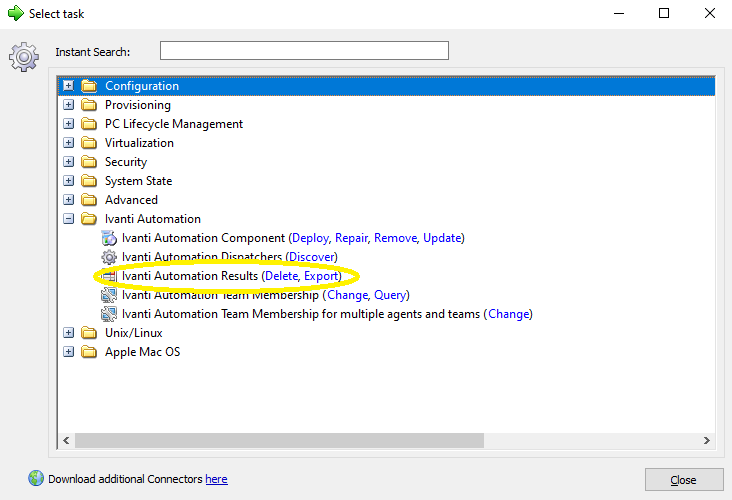Image resolution: width=732 pixels, height=500 pixels.
Task: Click the globe icon near Download additional Connectors
Action: [x=36, y=479]
